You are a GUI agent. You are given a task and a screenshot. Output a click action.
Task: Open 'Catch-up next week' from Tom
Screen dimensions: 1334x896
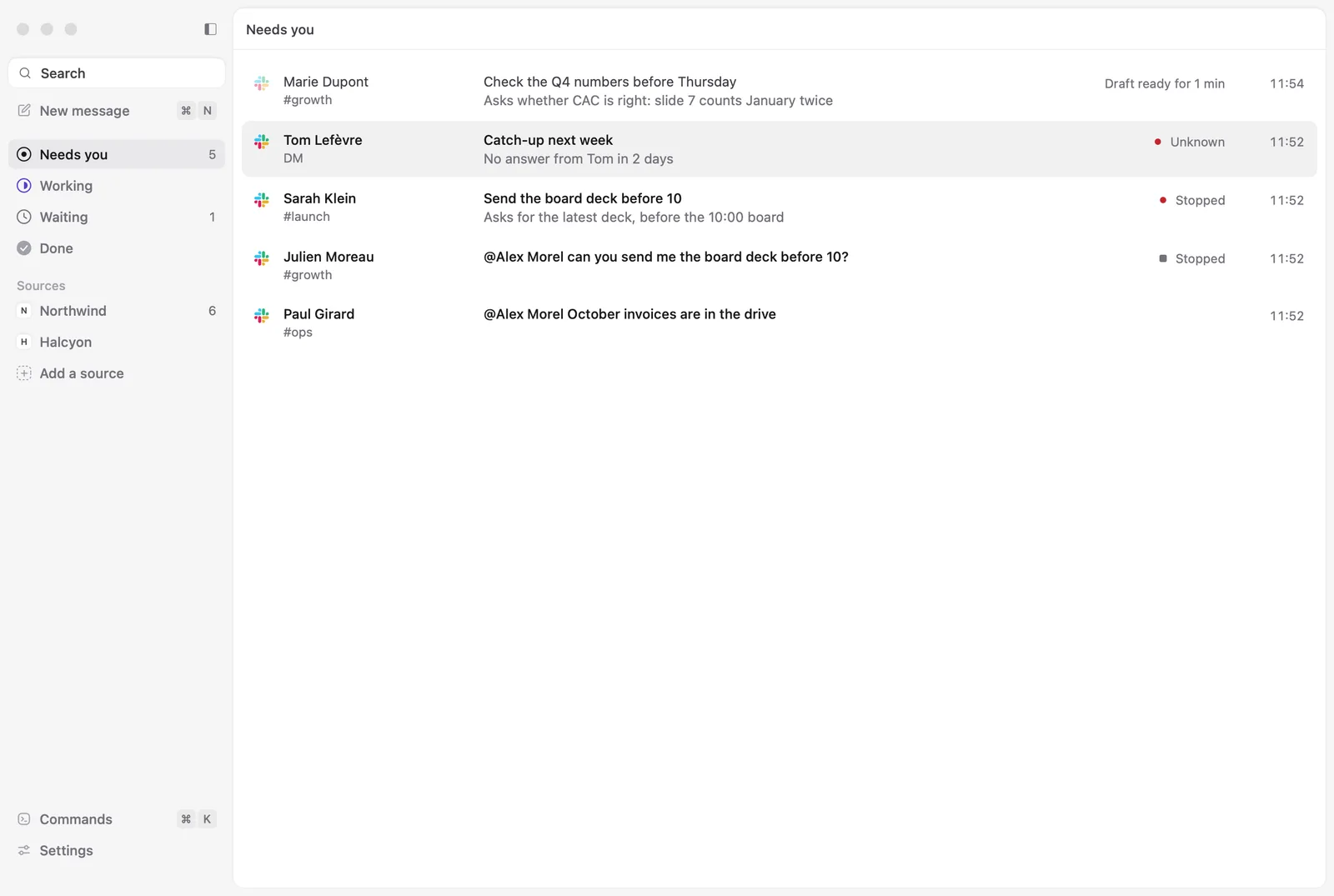pyautogui.click(x=780, y=149)
